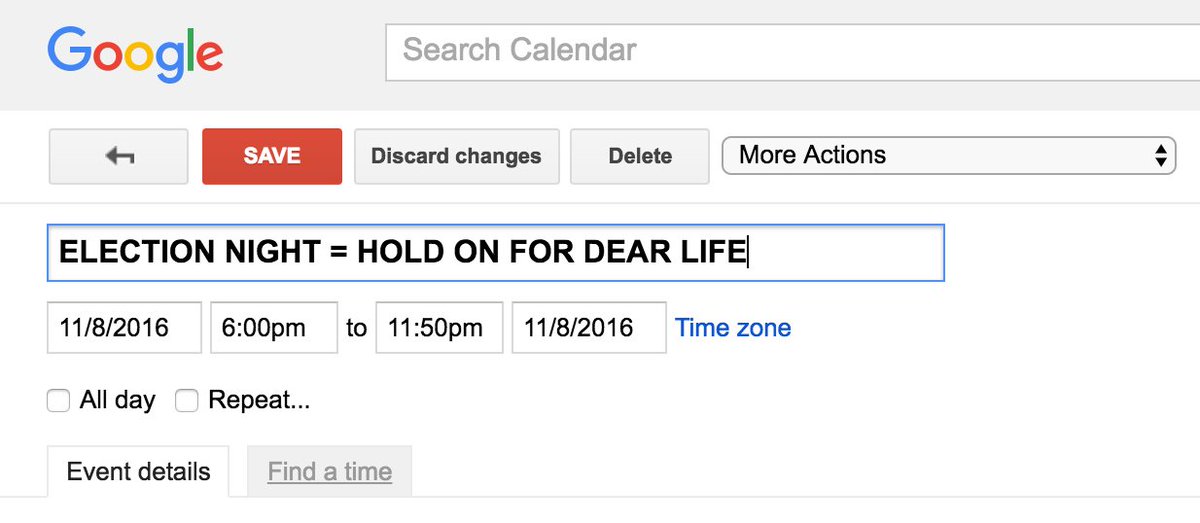Image resolution: width=1200 pixels, height=523 pixels.
Task: Open the start date 11/8/2016 picker
Action: point(125,327)
